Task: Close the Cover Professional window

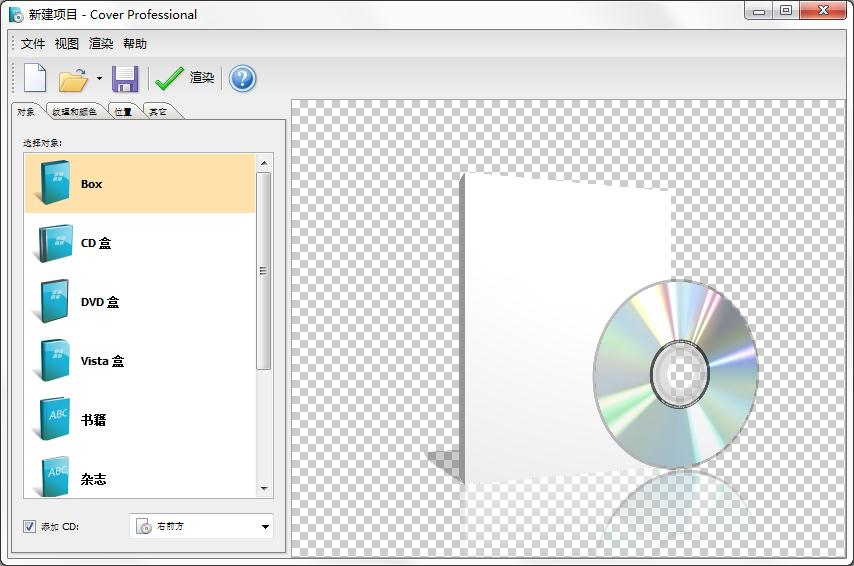Action: 823,10
